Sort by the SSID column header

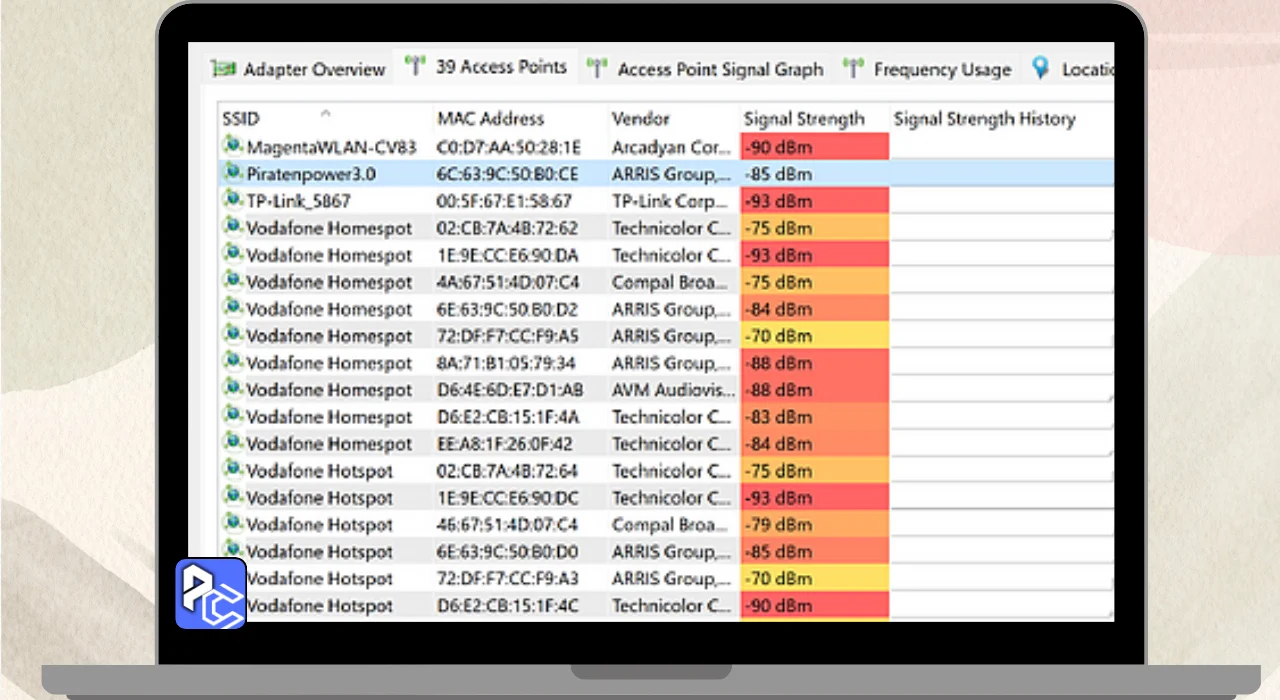(325, 118)
